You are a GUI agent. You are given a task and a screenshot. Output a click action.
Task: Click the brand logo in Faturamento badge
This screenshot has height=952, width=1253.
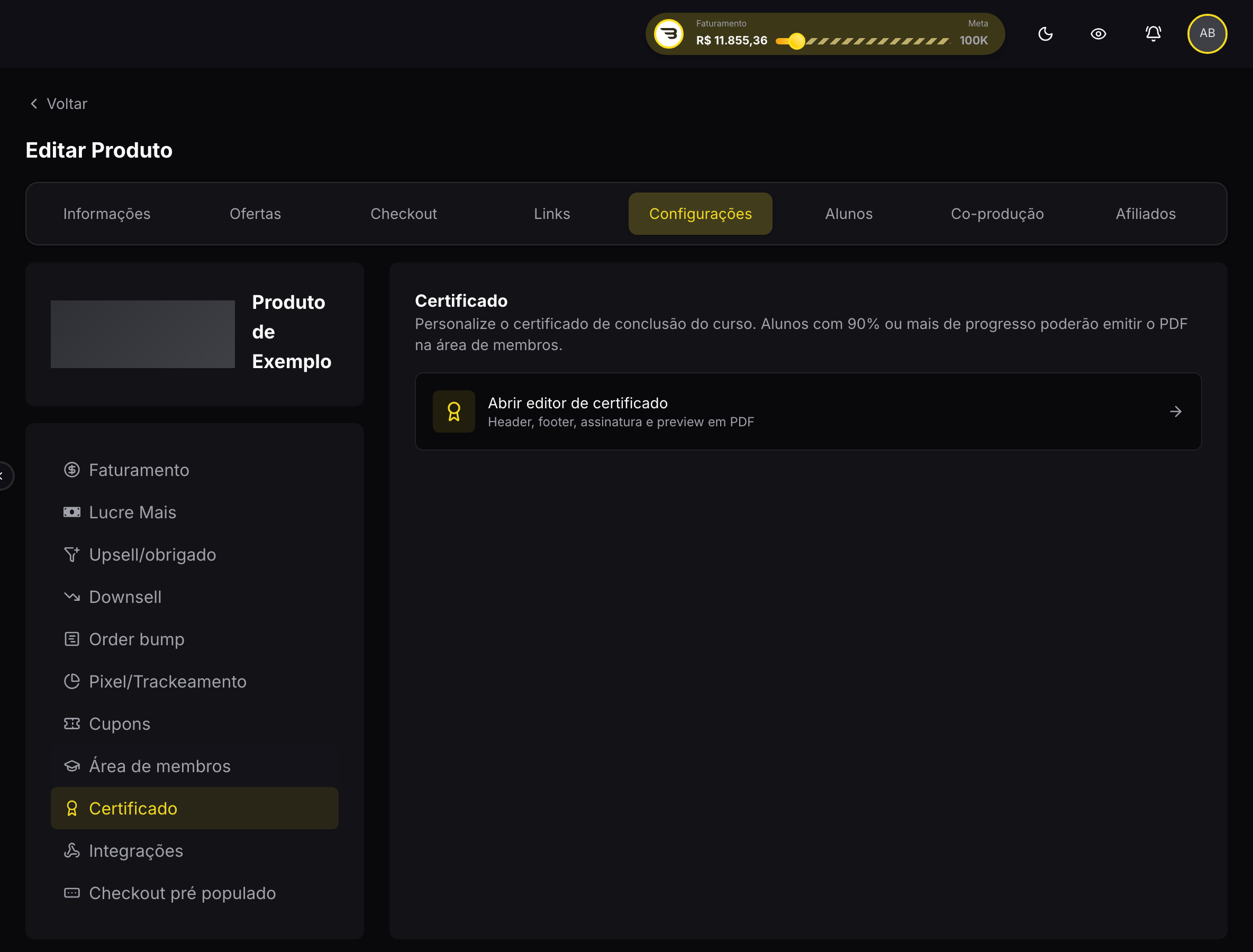coord(669,34)
